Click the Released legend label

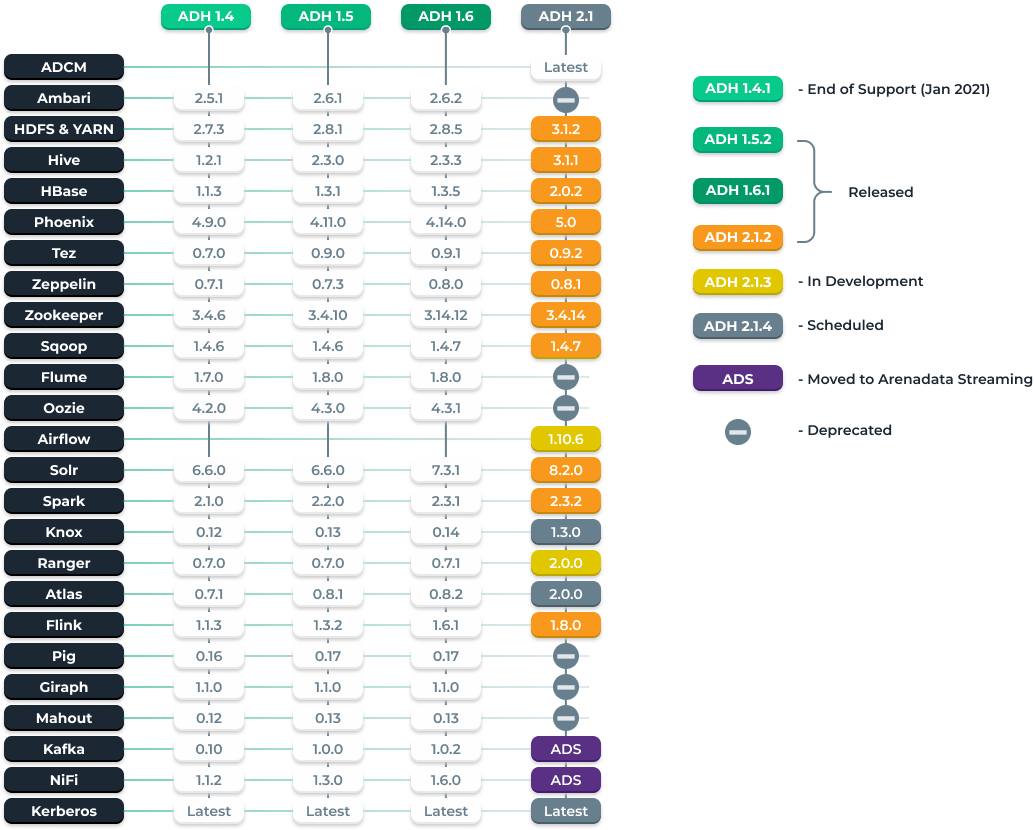pos(880,193)
